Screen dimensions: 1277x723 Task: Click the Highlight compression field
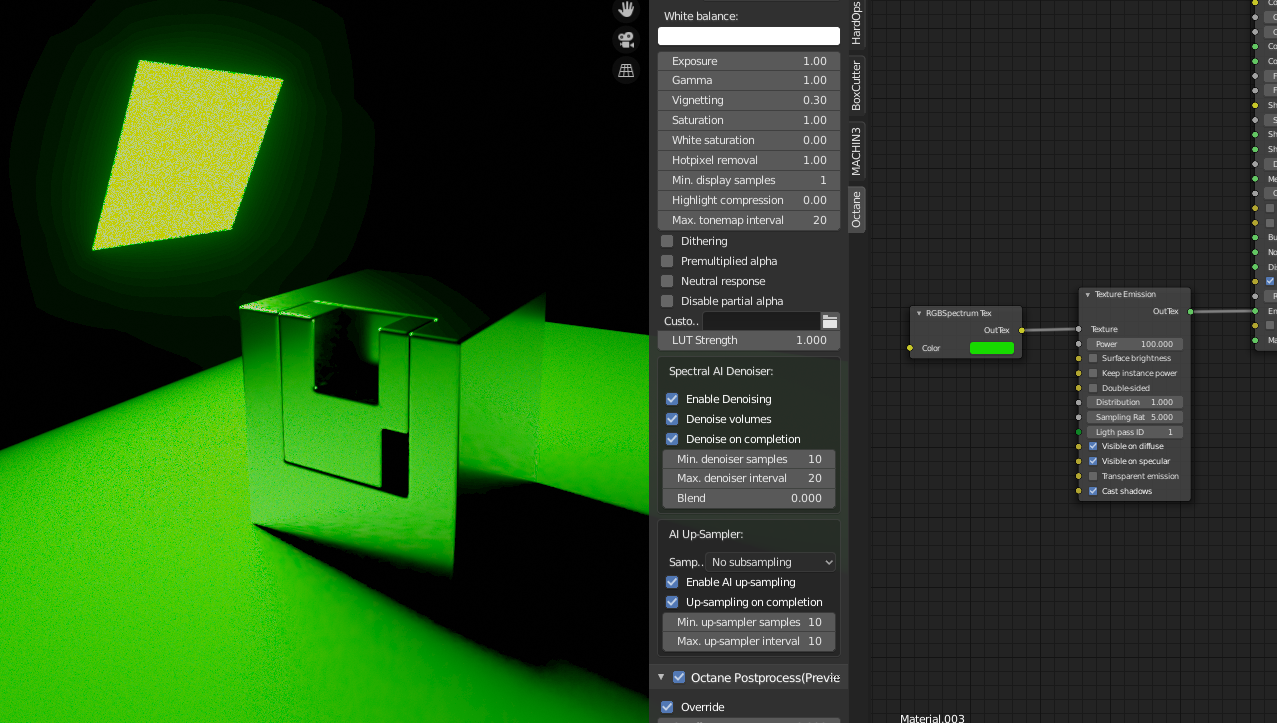pos(749,200)
